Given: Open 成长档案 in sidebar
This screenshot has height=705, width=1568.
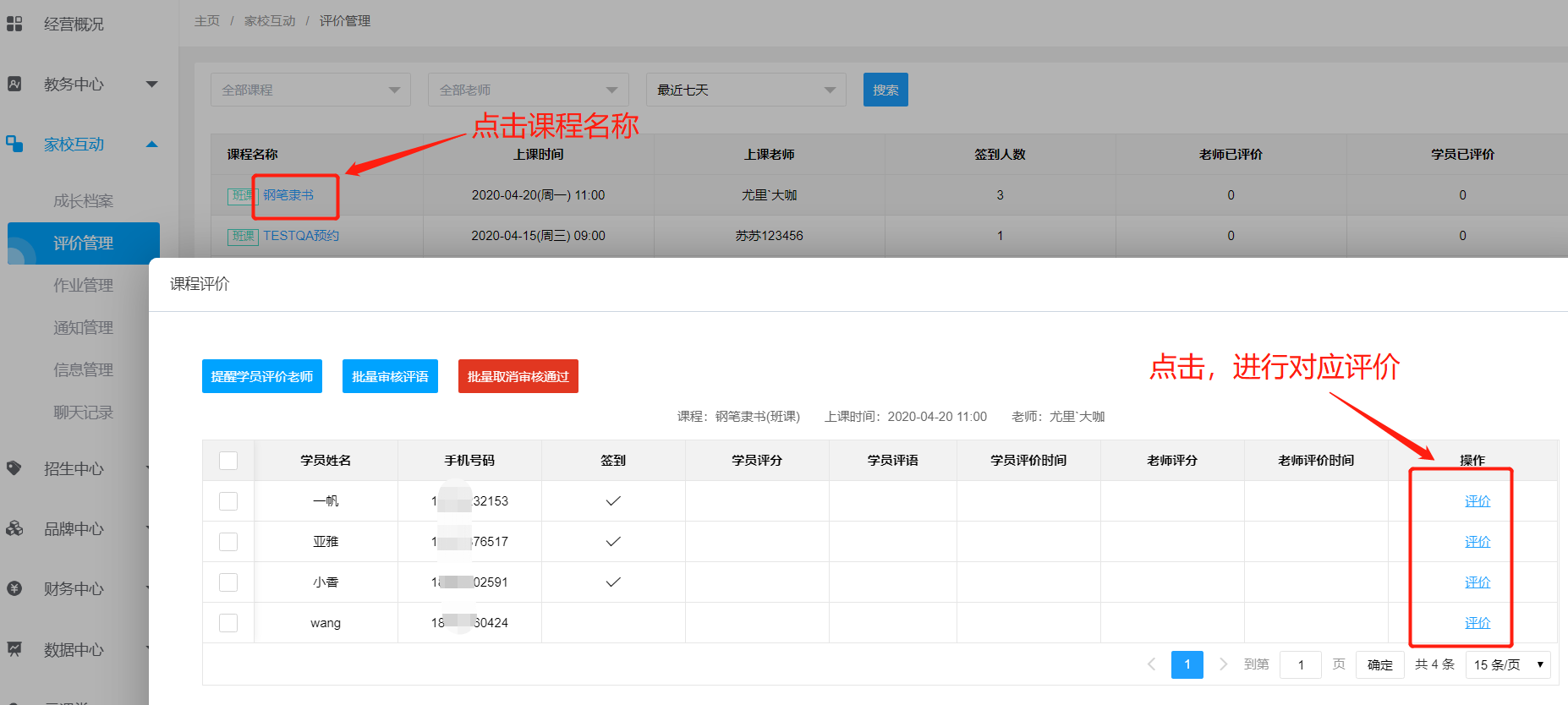Looking at the screenshot, I should coord(83,201).
